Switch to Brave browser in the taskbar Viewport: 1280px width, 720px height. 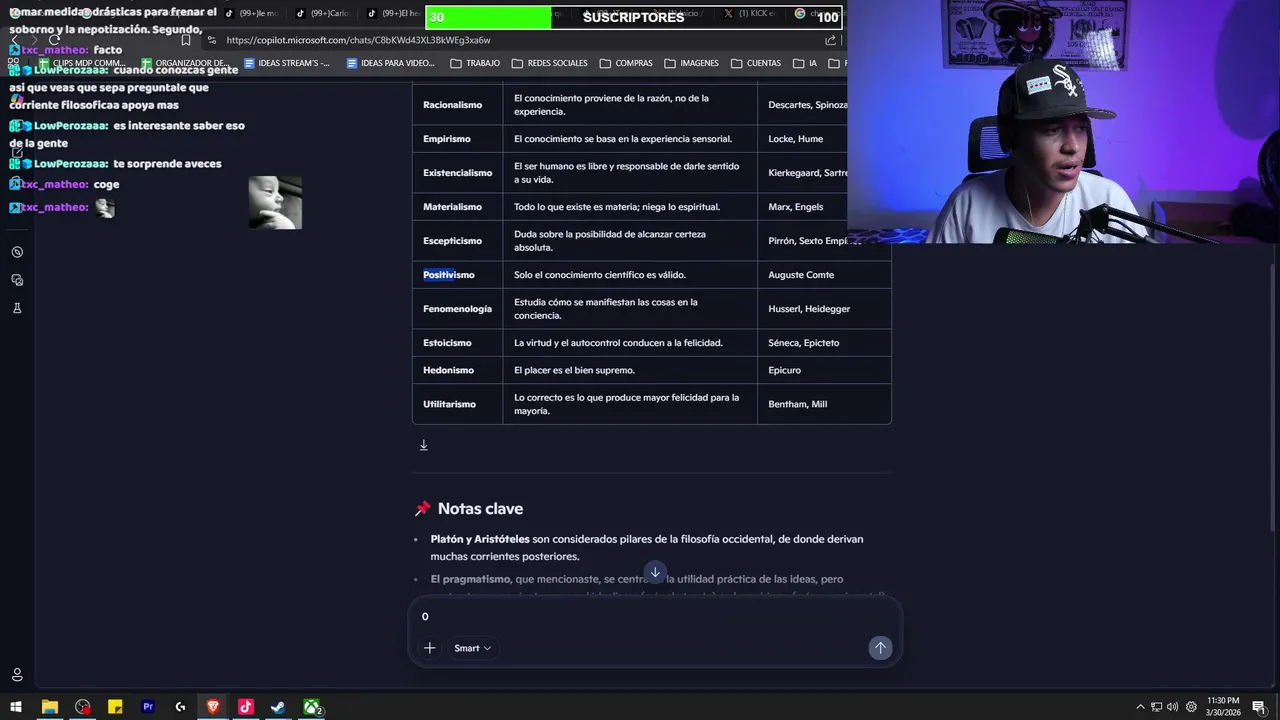click(213, 707)
